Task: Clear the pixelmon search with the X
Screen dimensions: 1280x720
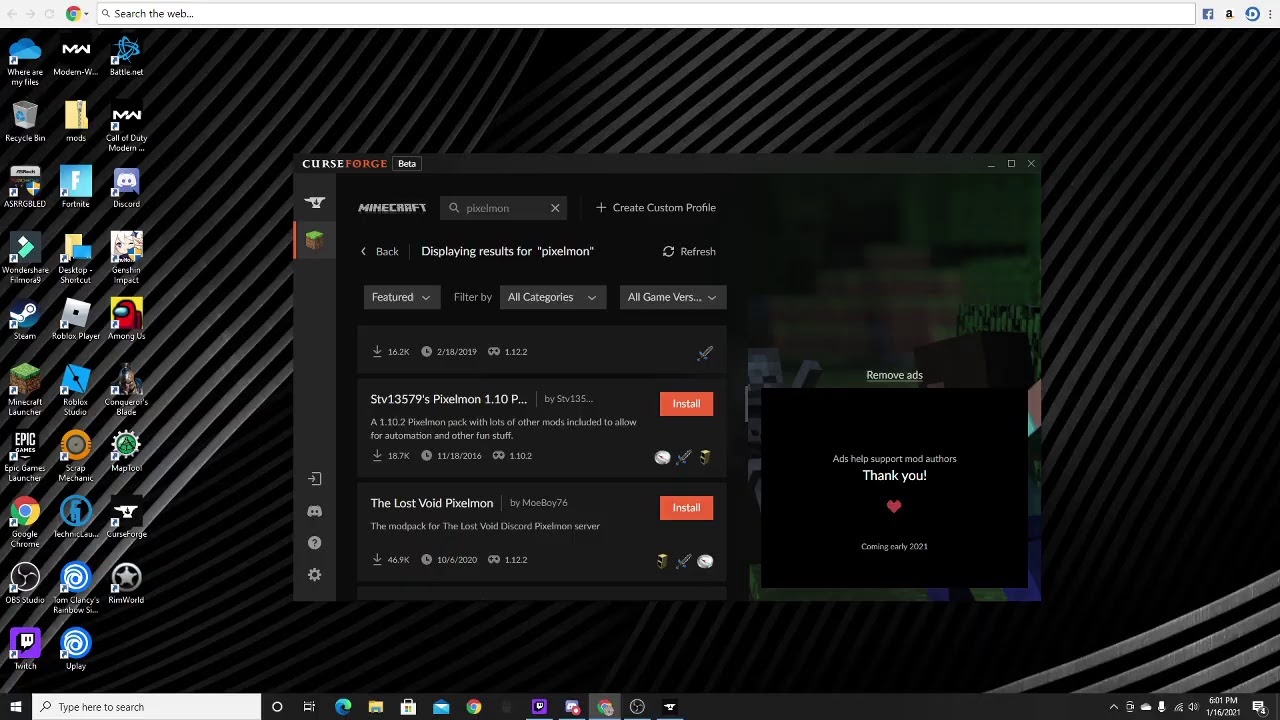Action: [555, 208]
